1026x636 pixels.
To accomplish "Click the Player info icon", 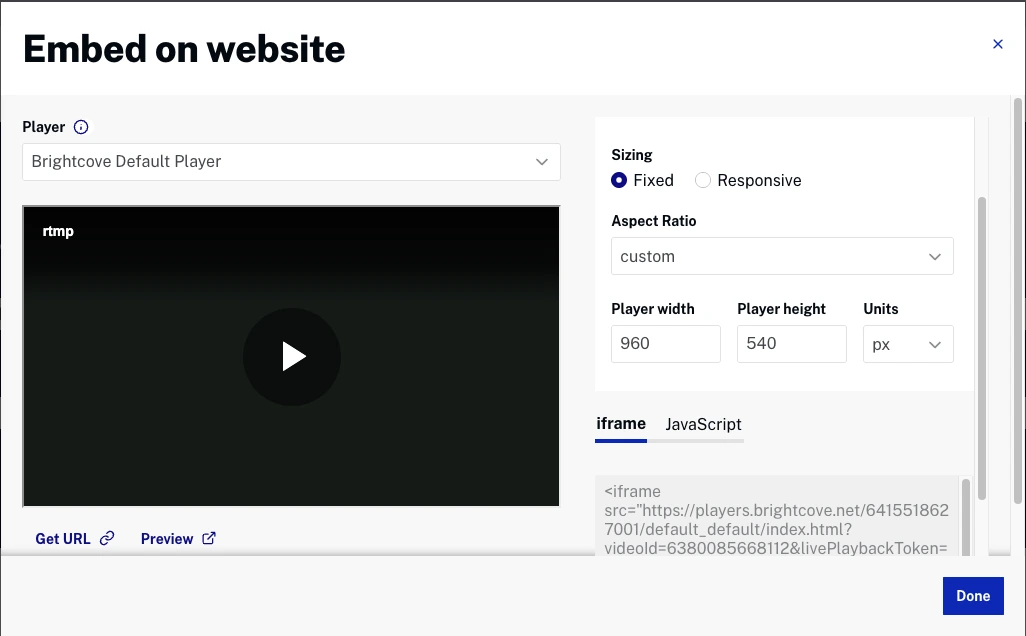I will 84,127.
